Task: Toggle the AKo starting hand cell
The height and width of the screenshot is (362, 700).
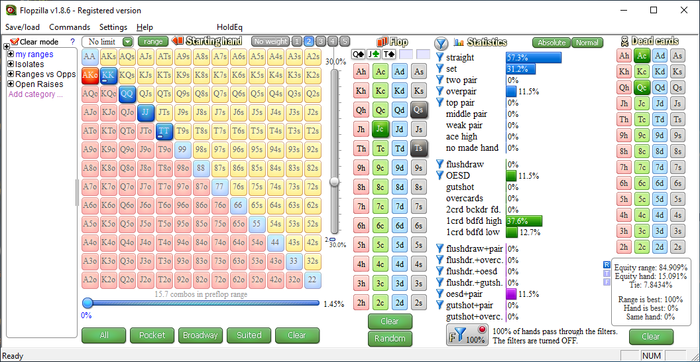Action: (90, 75)
